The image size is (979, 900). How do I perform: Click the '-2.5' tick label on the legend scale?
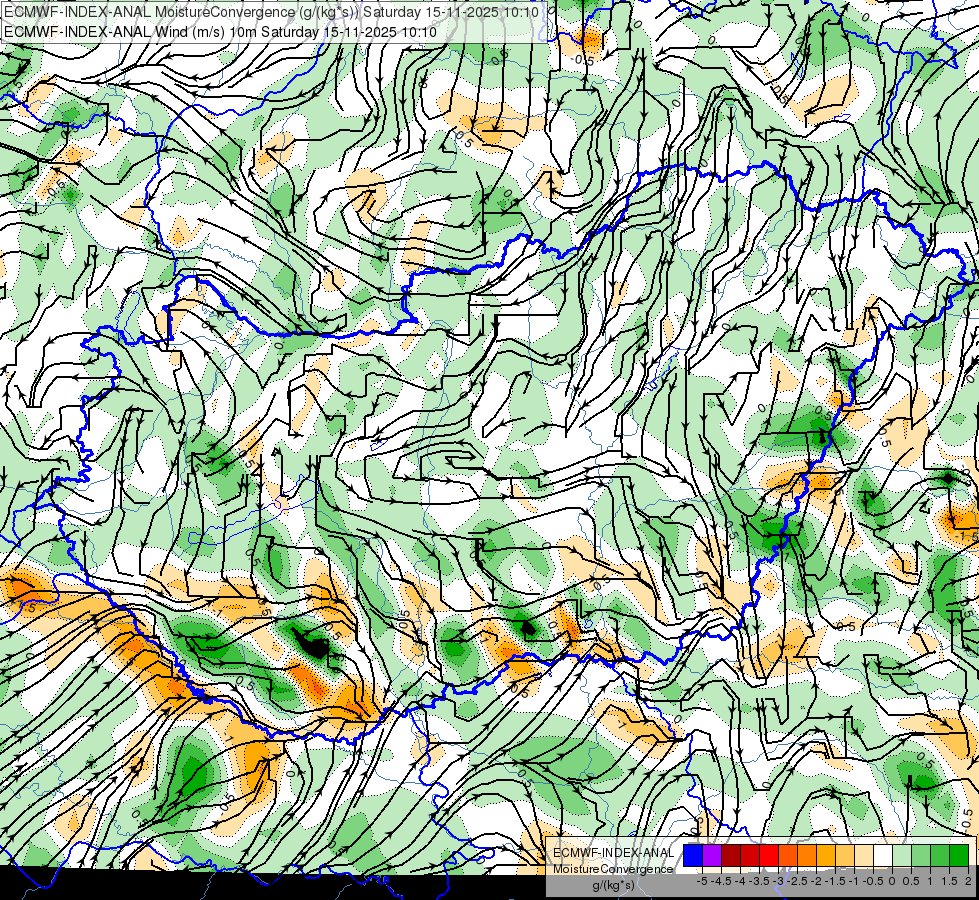click(798, 881)
